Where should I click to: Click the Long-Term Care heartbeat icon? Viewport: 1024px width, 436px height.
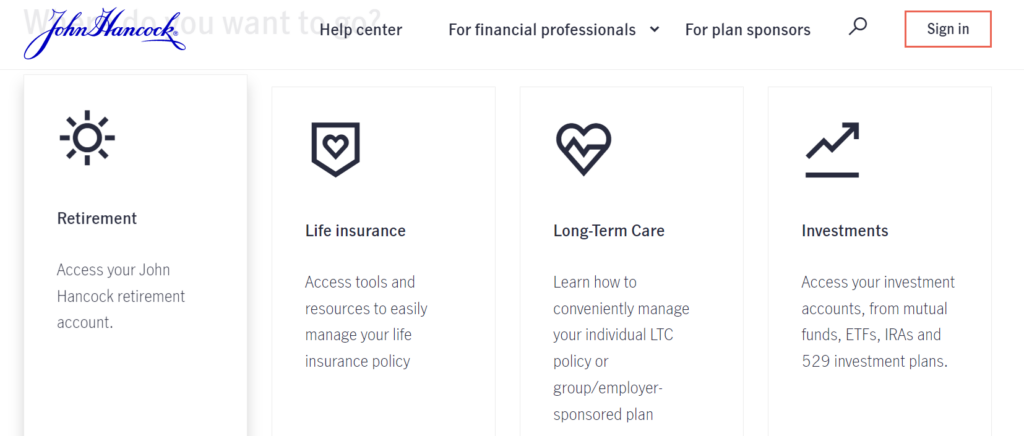583,149
